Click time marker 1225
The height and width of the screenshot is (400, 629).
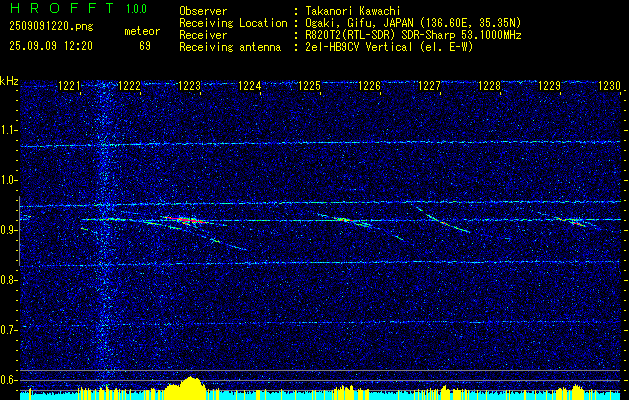tap(309, 86)
